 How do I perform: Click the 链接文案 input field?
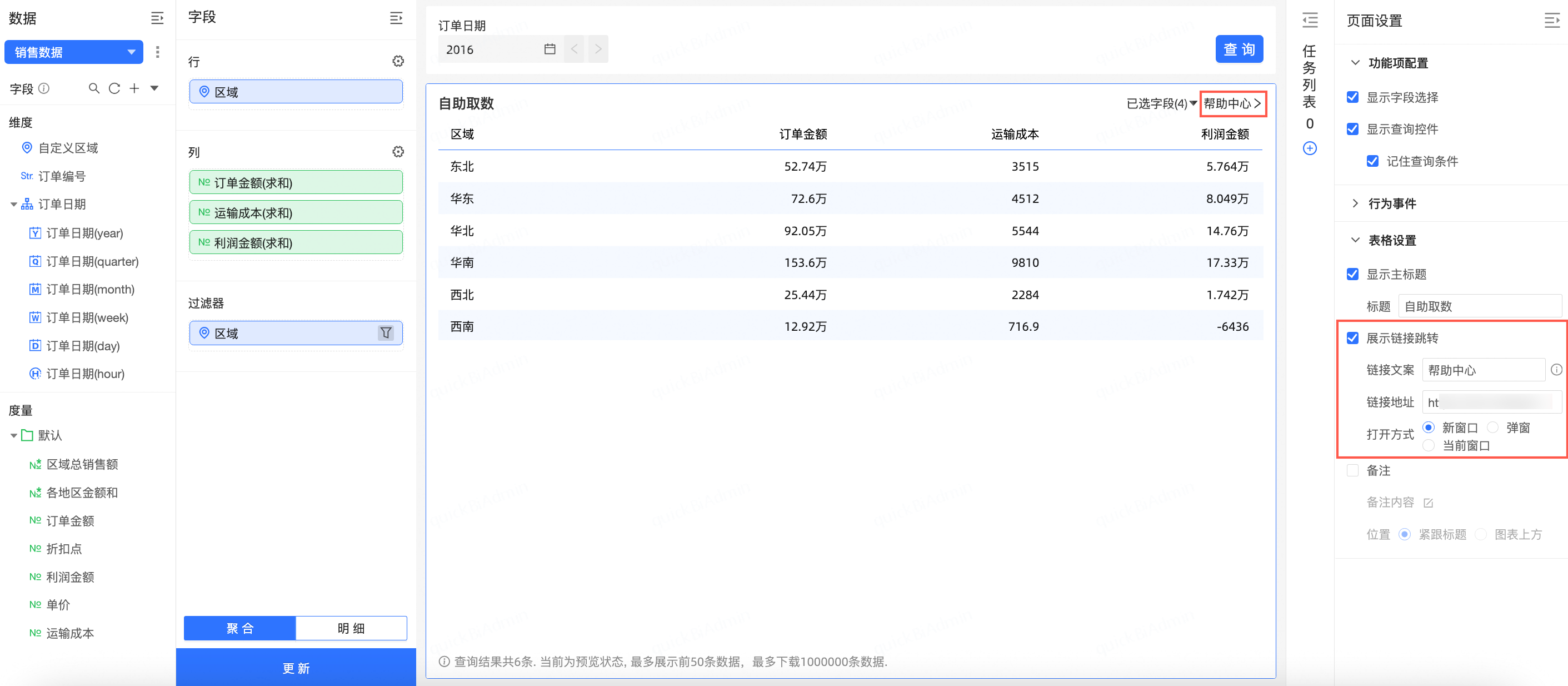(x=1483, y=370)
